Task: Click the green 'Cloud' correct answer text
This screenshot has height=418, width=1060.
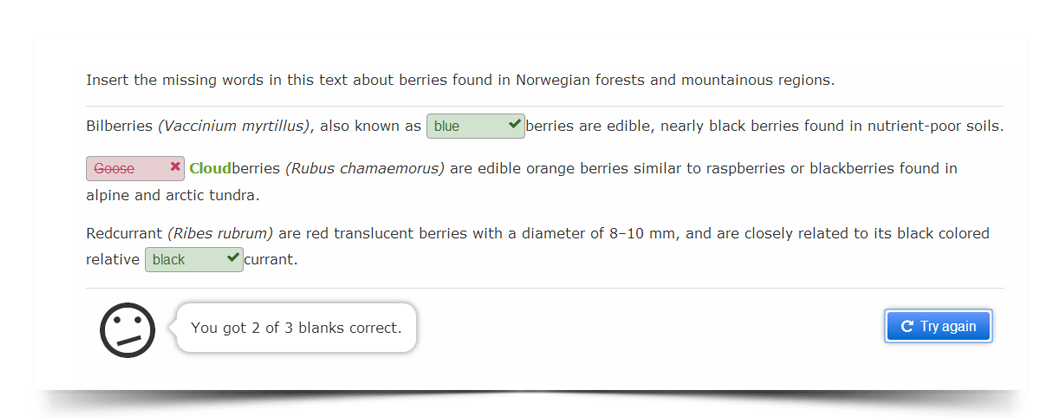Action: [210, 168]
